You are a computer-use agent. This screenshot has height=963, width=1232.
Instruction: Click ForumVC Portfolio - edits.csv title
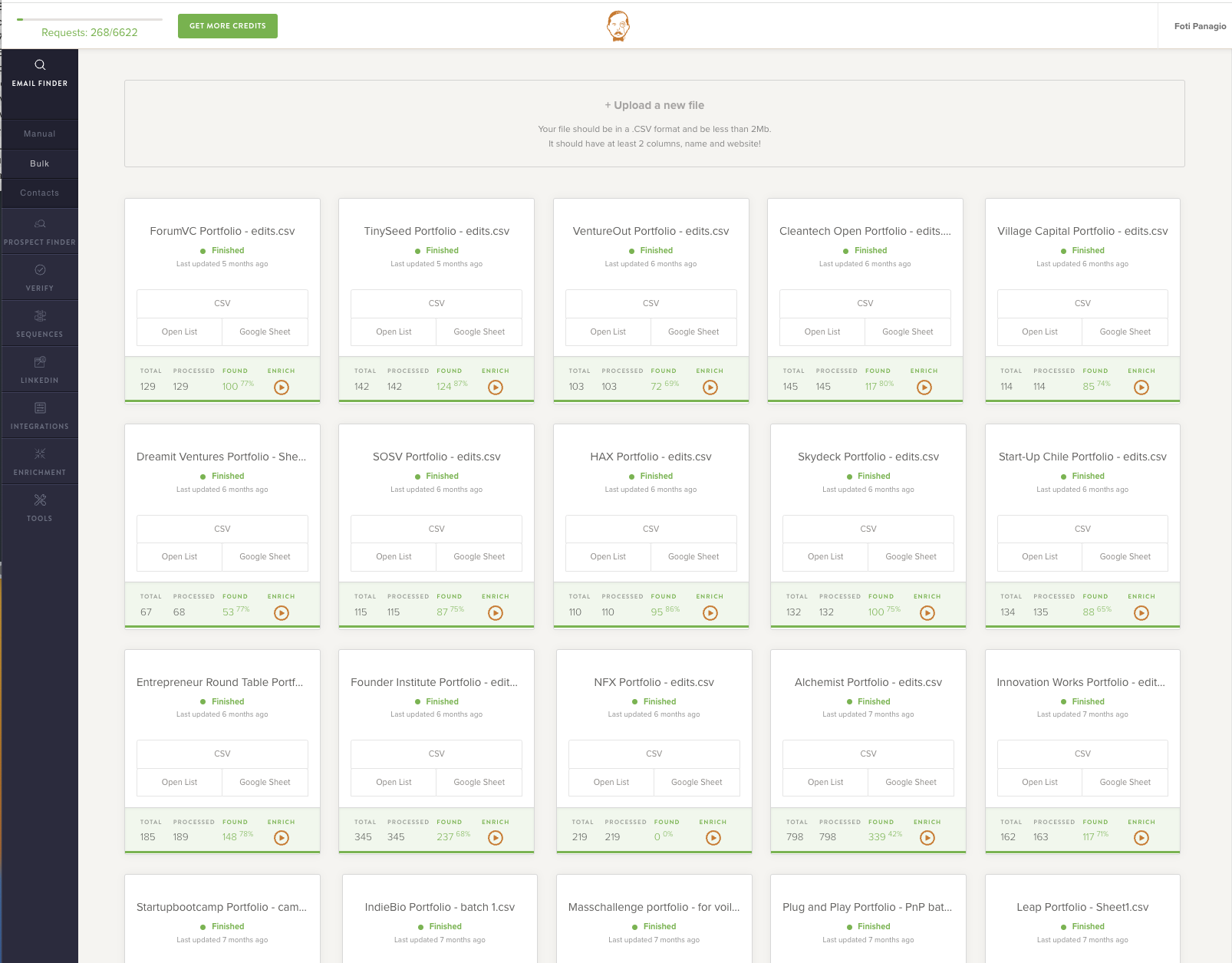[222, 231]
